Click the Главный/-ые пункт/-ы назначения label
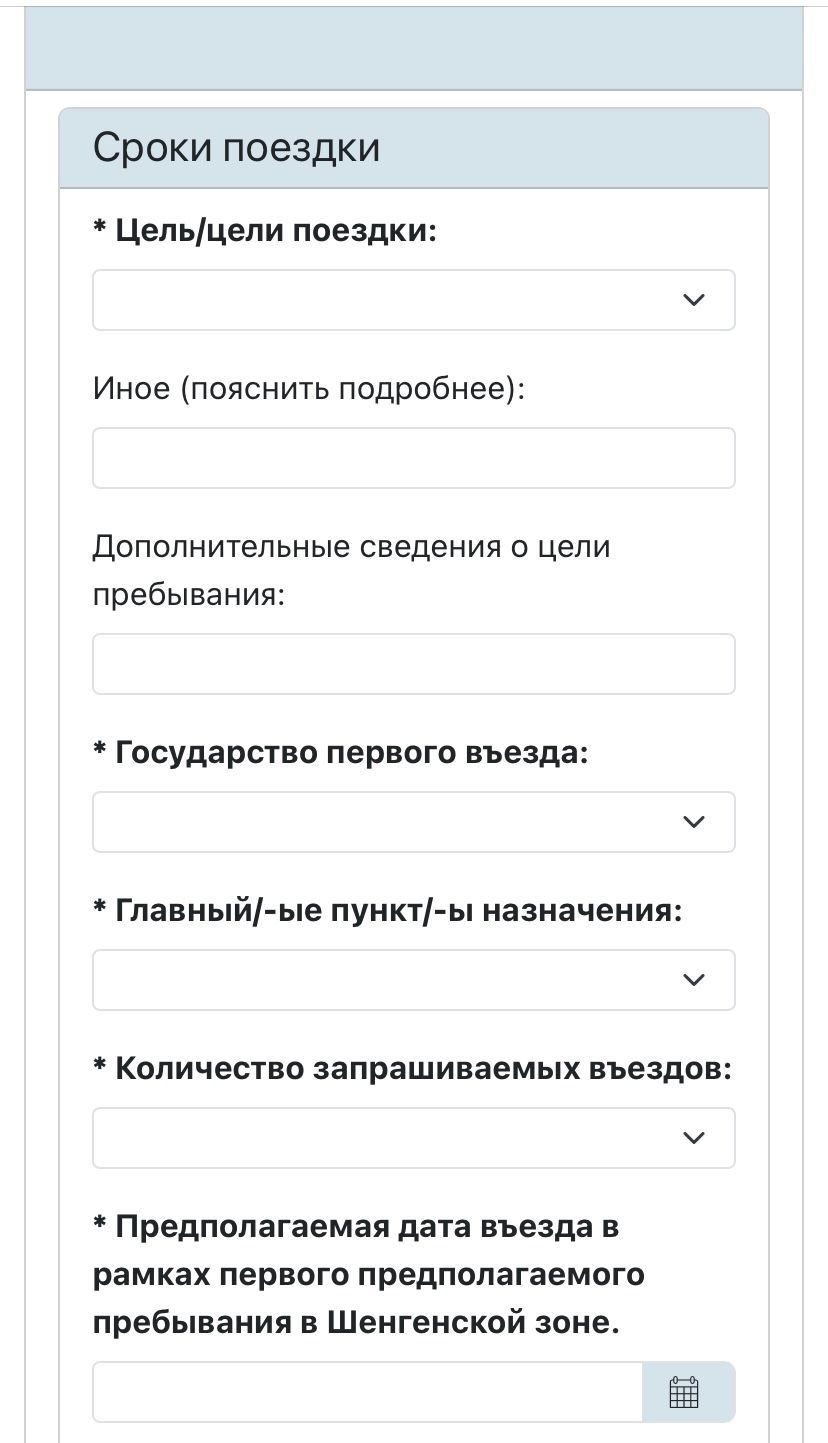The width and height of the screenshot is (828, 1443). [x=398, y=911]
